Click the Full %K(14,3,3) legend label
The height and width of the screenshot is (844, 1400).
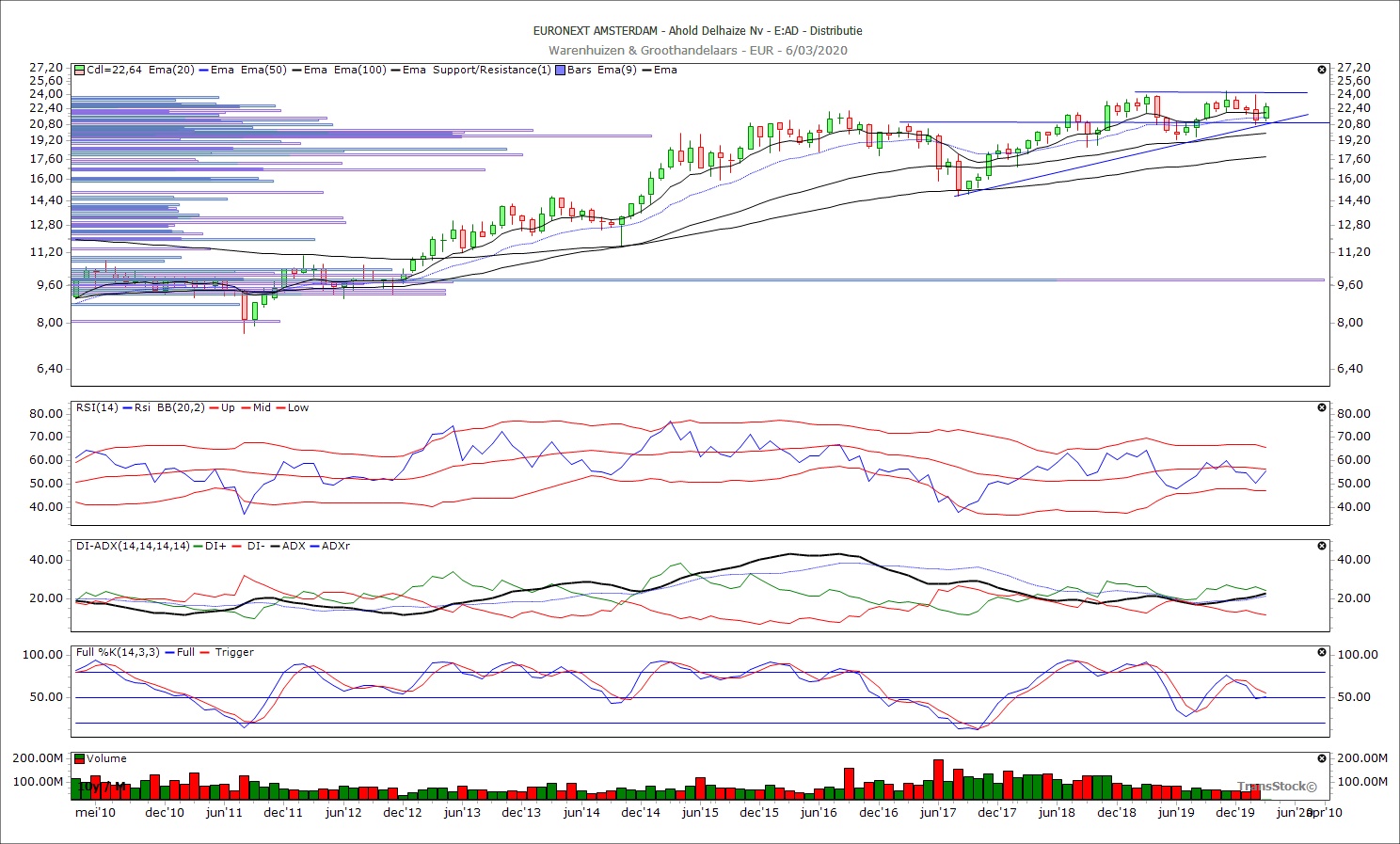coord(118,652)
